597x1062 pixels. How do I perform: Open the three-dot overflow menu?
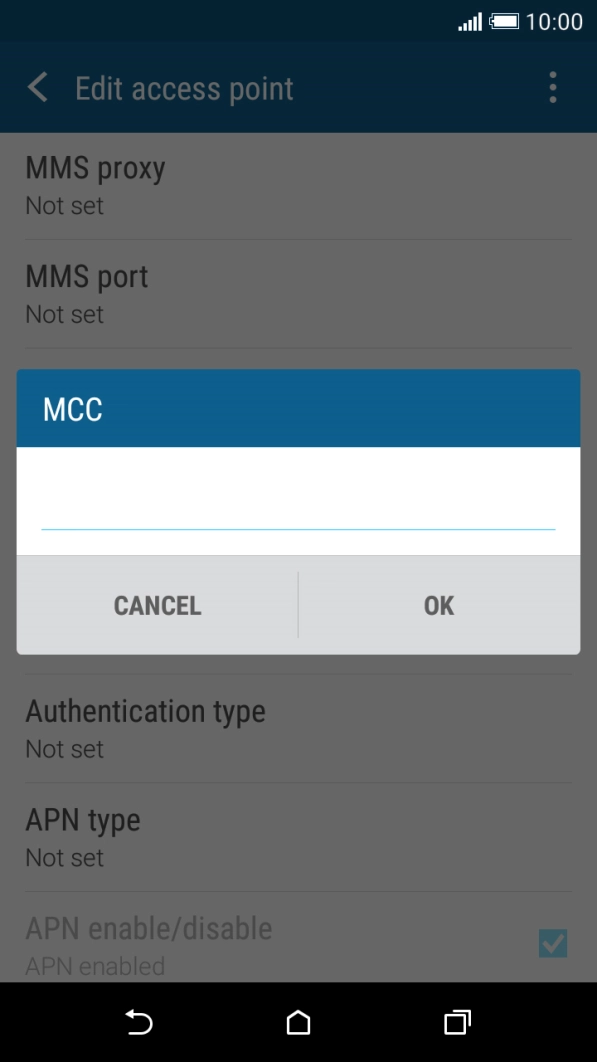(x=553, y=87)
